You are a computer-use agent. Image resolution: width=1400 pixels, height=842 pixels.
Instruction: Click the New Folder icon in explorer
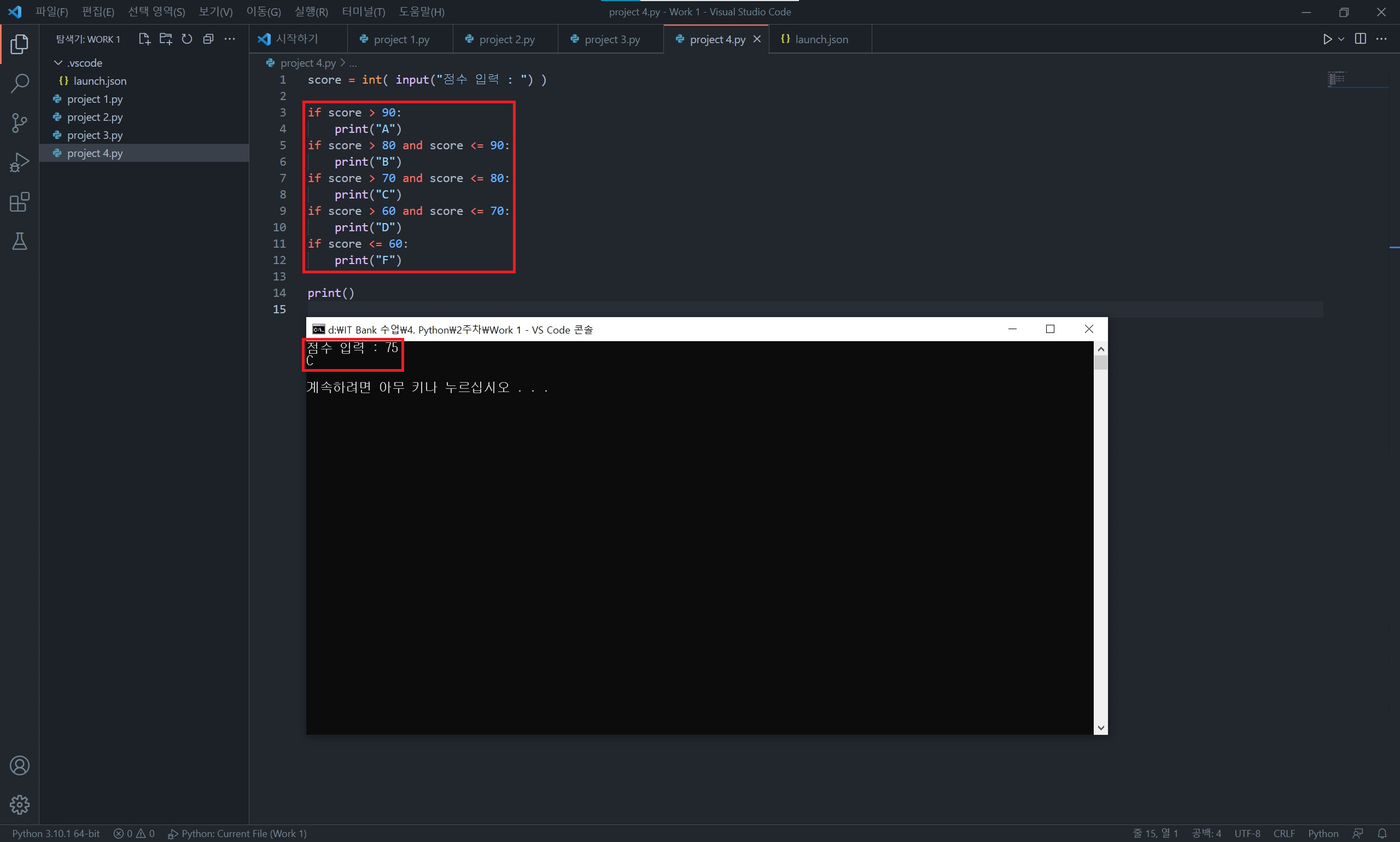point(166,39)
